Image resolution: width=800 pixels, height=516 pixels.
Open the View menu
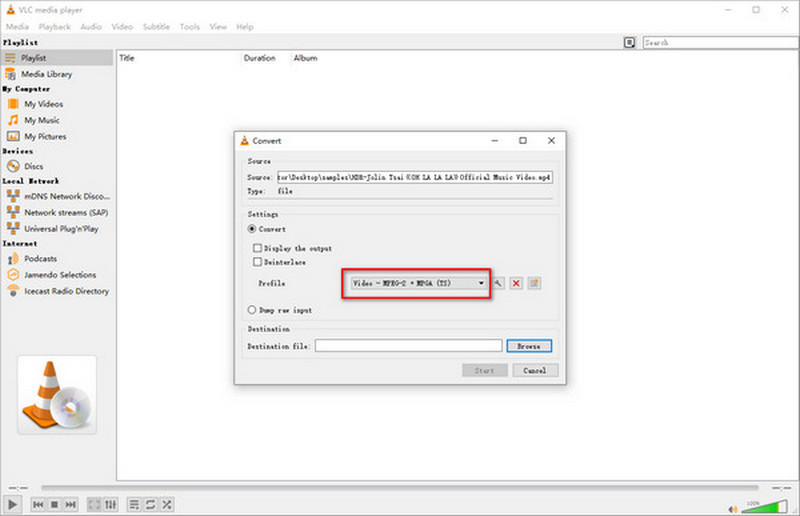[218, 27]
